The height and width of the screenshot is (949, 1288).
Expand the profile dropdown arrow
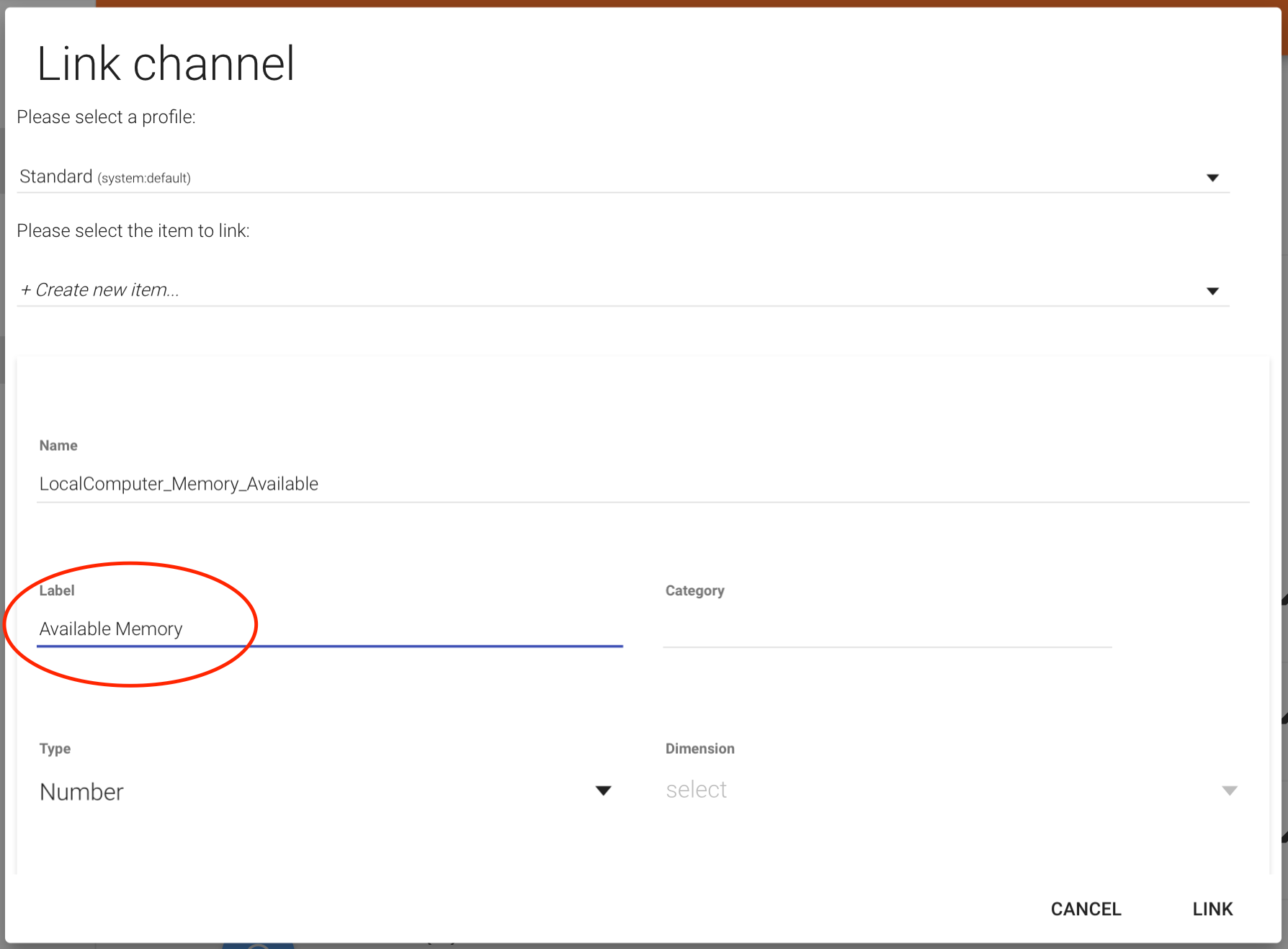coord(1212,178)
